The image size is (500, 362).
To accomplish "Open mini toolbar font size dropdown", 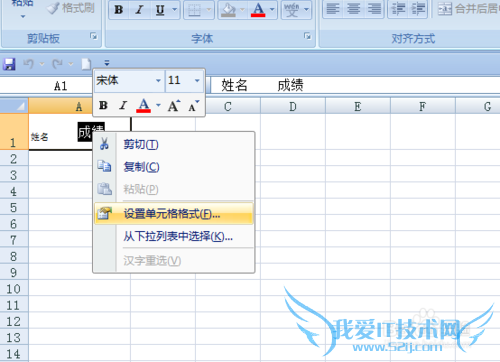I will click(x=197, y=81).
